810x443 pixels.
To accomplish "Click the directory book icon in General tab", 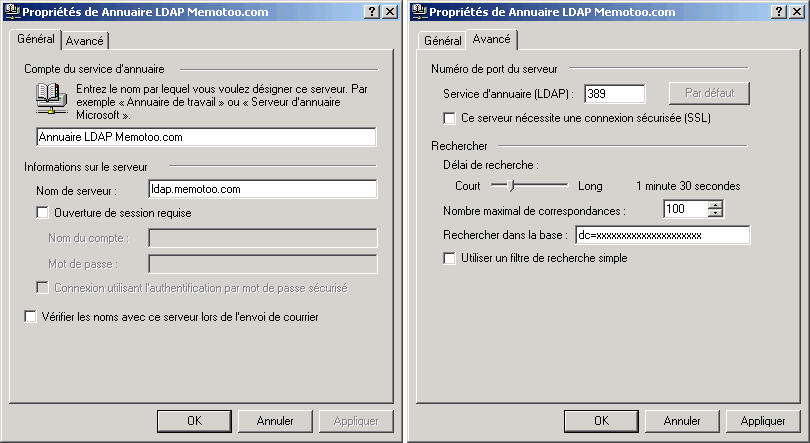I will [51, 99].
